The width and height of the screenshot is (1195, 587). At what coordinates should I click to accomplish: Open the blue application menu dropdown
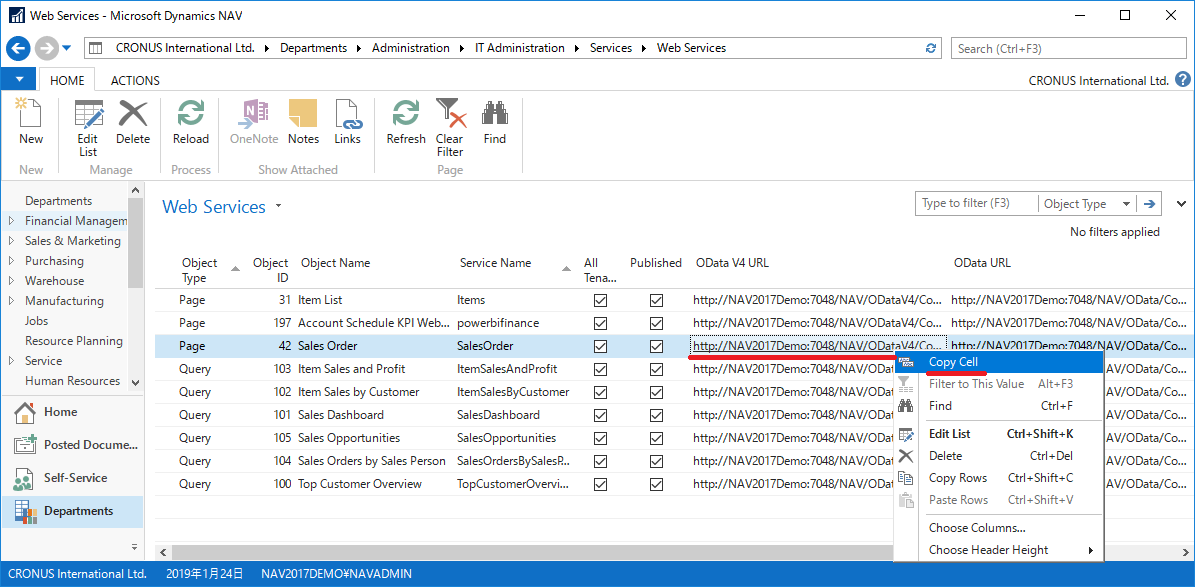[x=18, y=79]
